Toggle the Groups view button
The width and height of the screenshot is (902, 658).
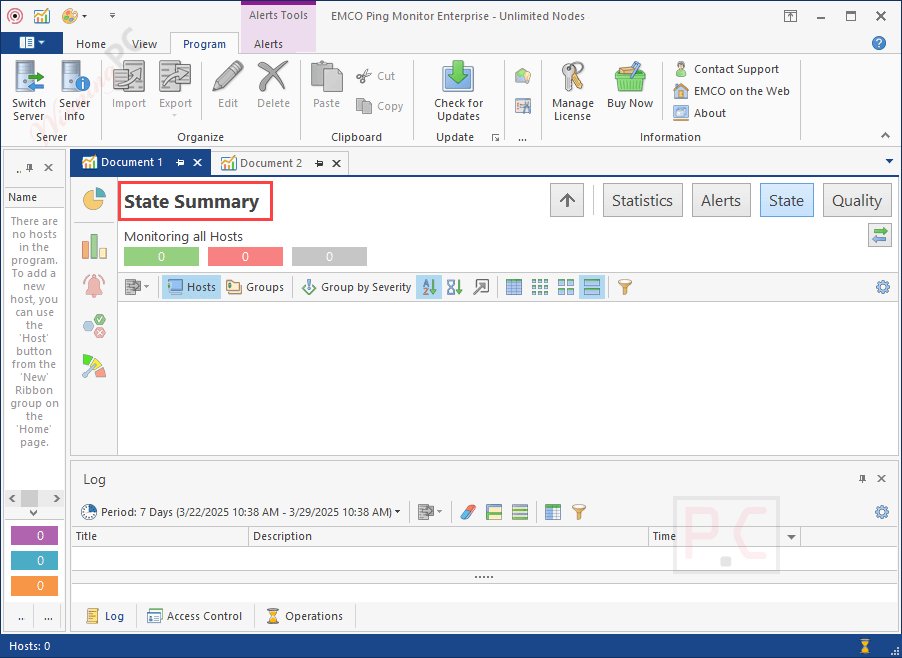[255, 286]
